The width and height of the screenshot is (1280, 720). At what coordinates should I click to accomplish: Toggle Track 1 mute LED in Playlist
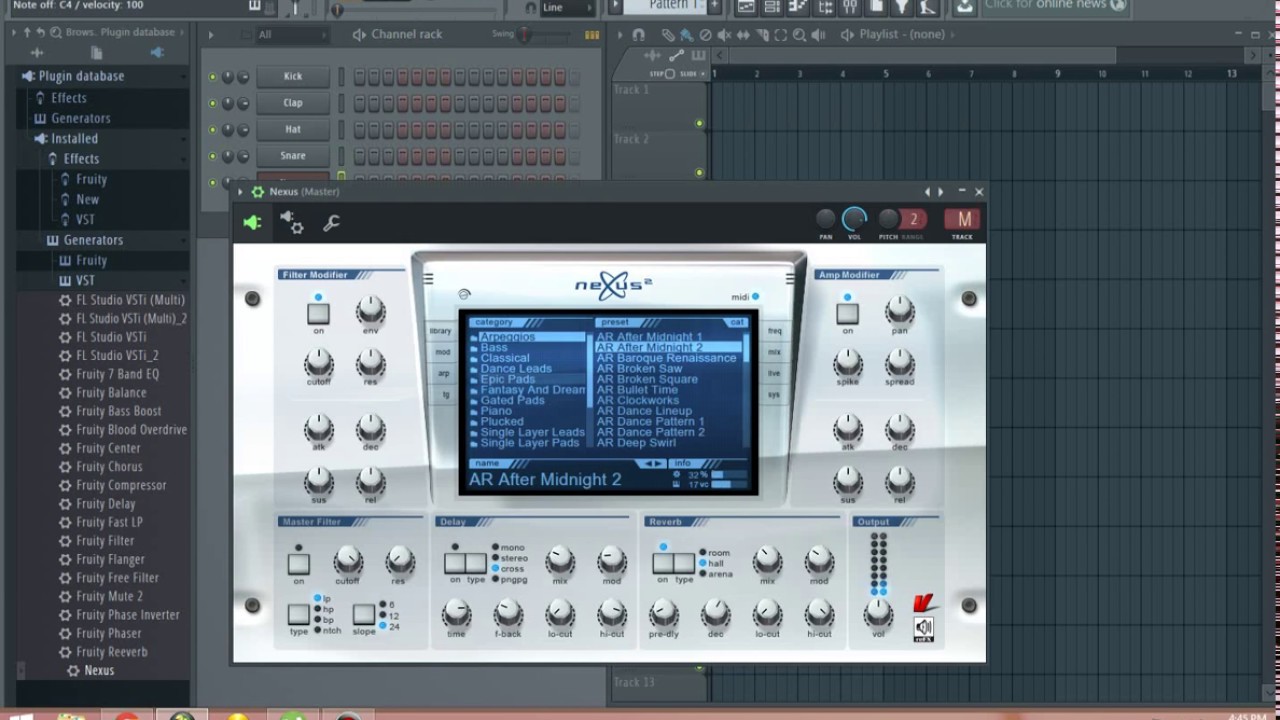point(699,124)
